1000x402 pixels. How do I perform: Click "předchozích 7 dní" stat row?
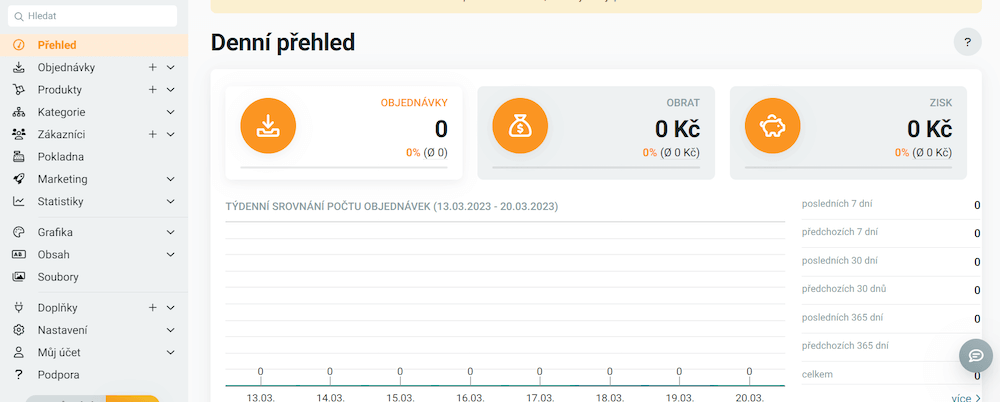pos(891,233)
